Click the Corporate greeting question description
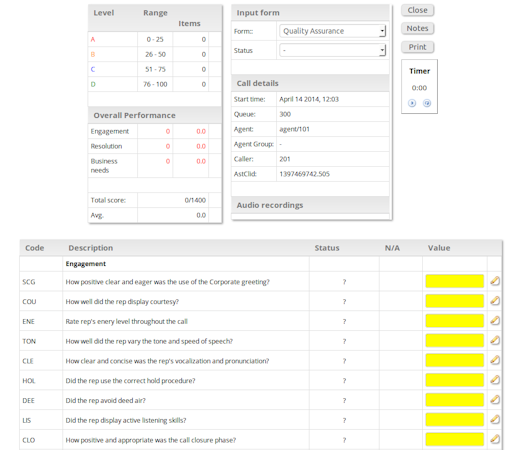Viewport: 518px width, 450px height. click(167, 282)
